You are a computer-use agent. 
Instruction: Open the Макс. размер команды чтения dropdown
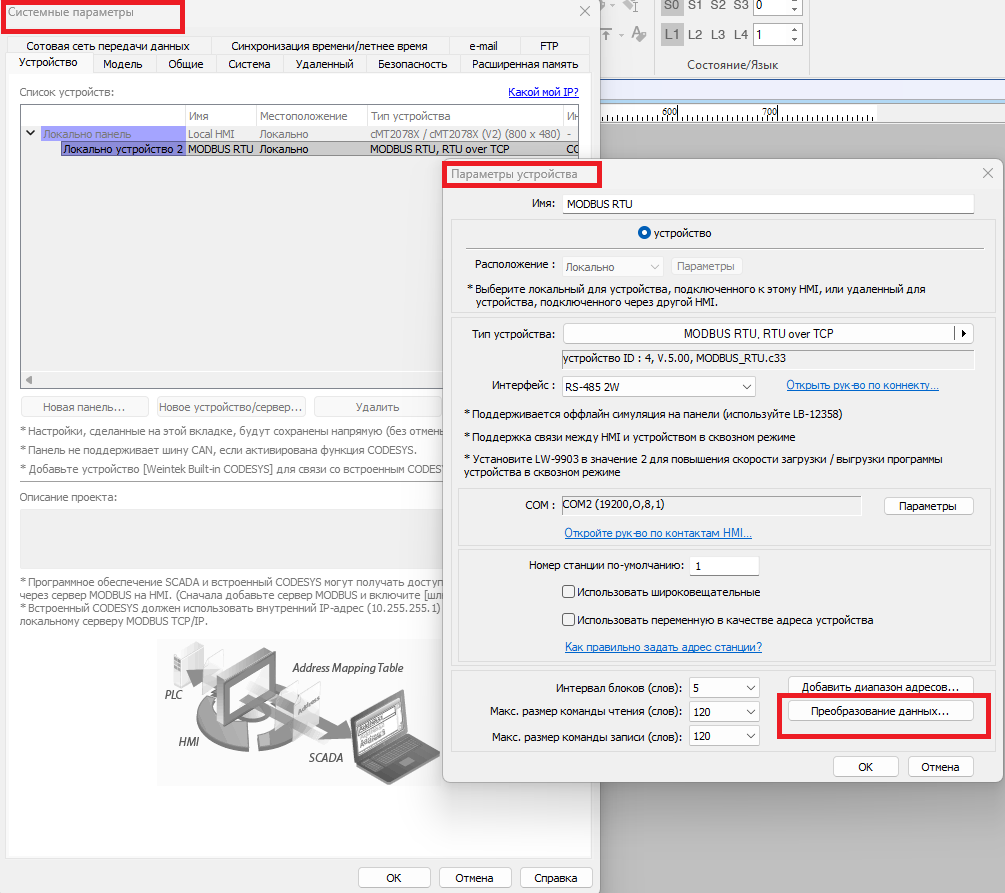[x=724, y=712]
